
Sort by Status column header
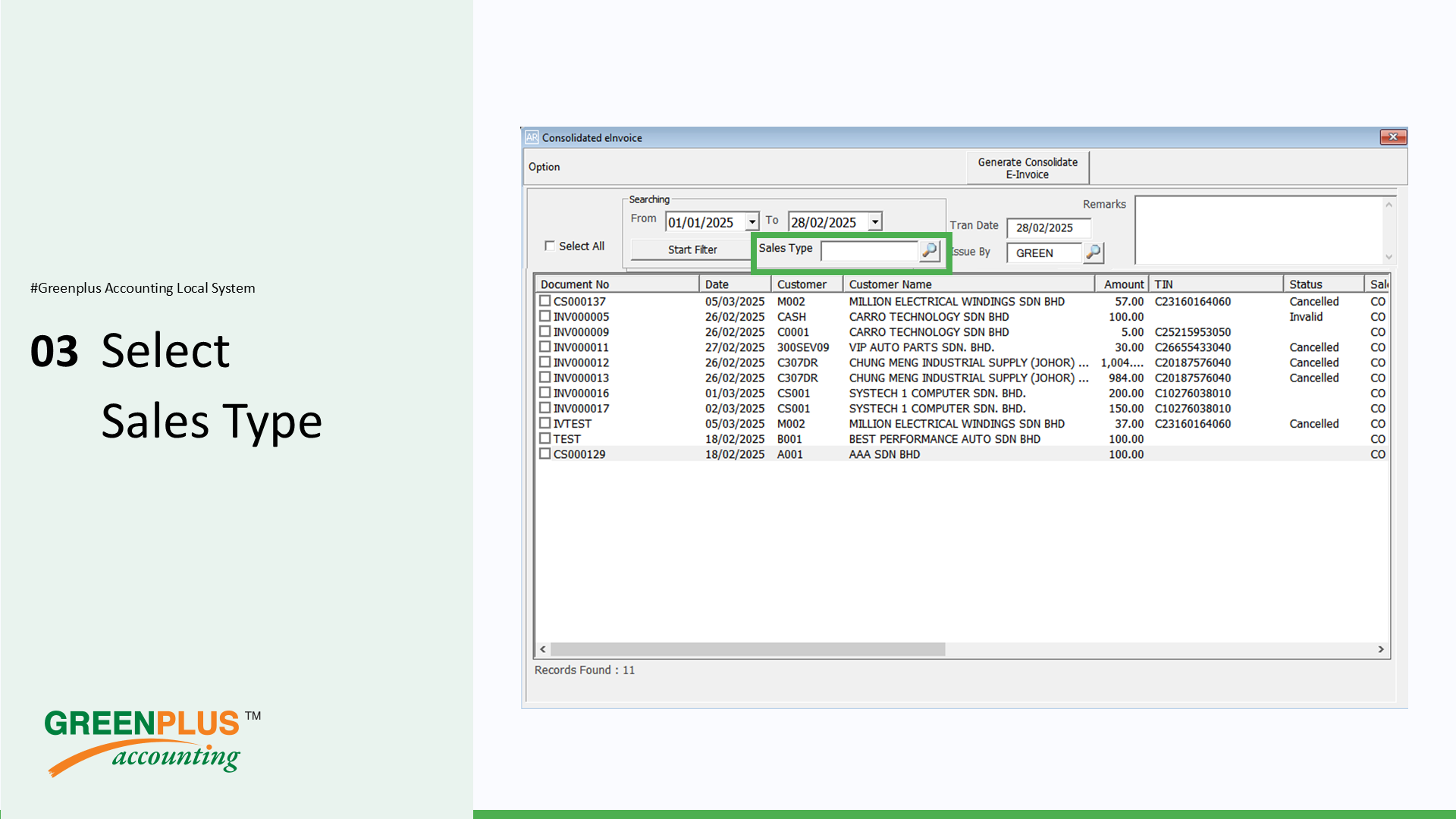1323,284
